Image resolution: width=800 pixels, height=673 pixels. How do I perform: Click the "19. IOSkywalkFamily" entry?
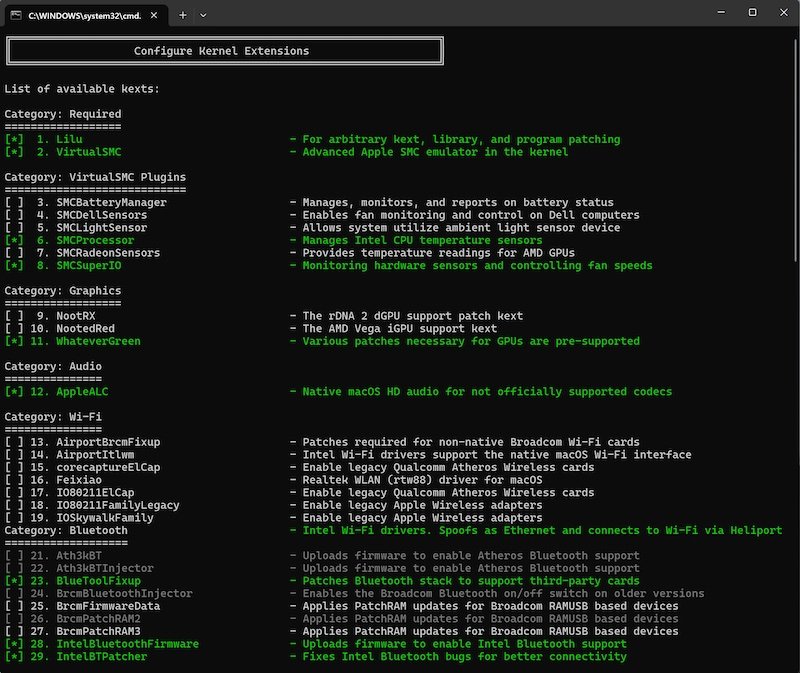pos(92,518)
